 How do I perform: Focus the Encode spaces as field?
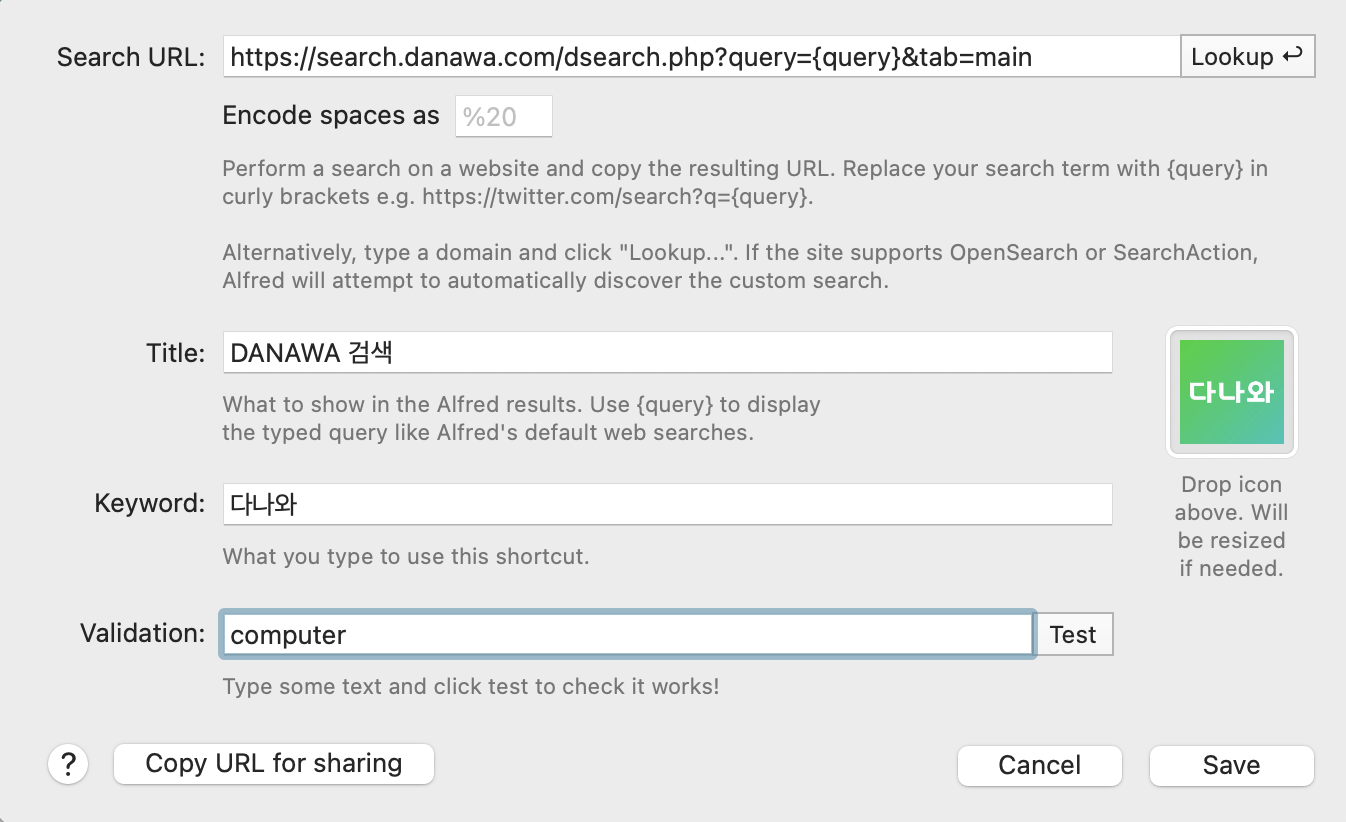504,117
